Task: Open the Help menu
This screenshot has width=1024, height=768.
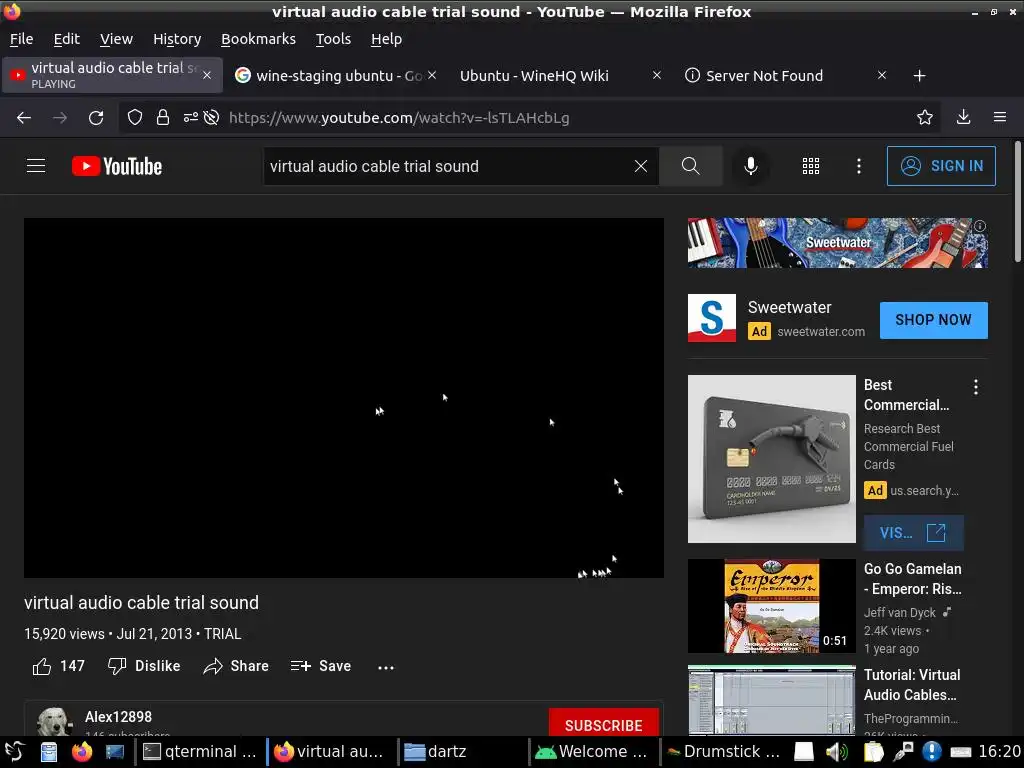Action: [x=386, y=39]
